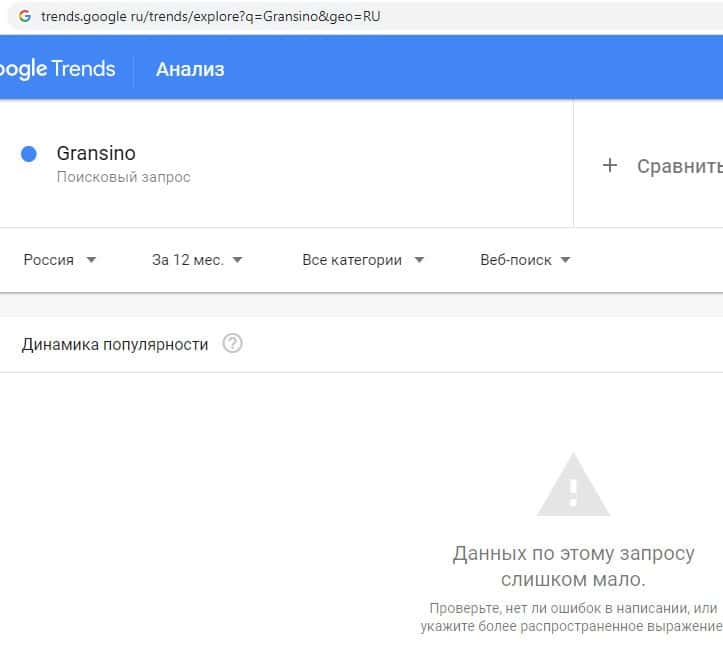Edit the Gransino search term

point(96,153)
